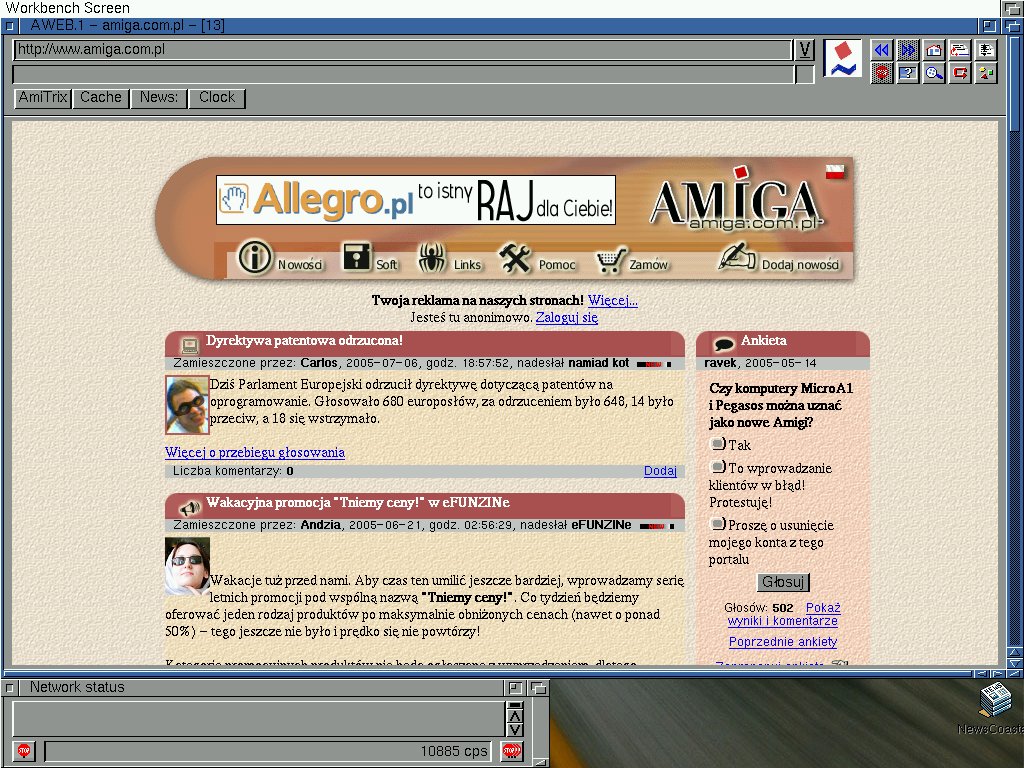Click the red stop-loading toolbar icon
The image size is (1024, 768).
point(882,73)
